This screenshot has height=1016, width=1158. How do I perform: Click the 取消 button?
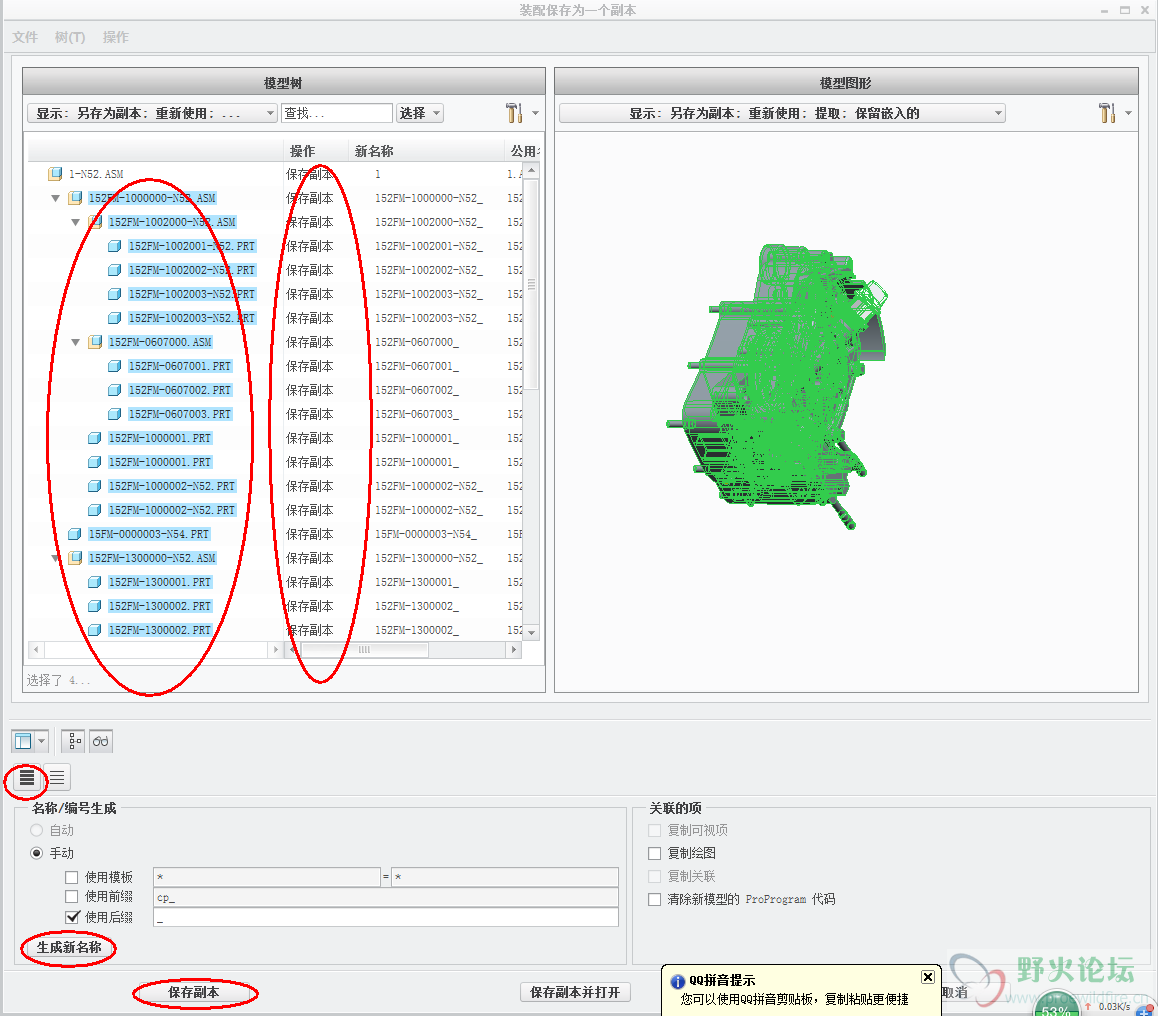[x=954, y=992]
